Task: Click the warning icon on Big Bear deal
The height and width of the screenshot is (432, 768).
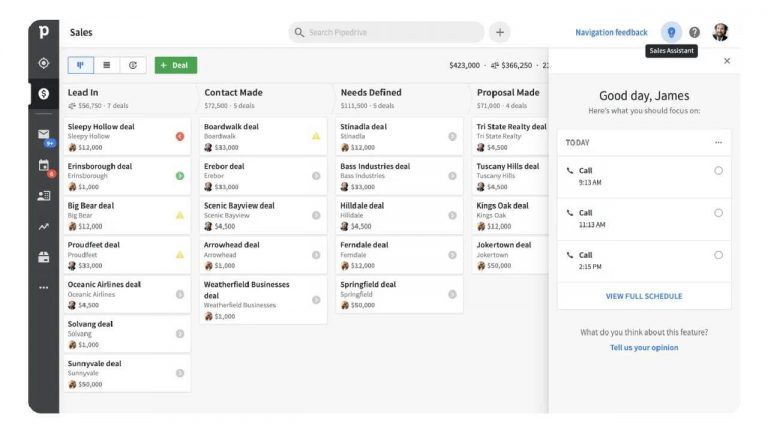Action: (x=180, y=215)
